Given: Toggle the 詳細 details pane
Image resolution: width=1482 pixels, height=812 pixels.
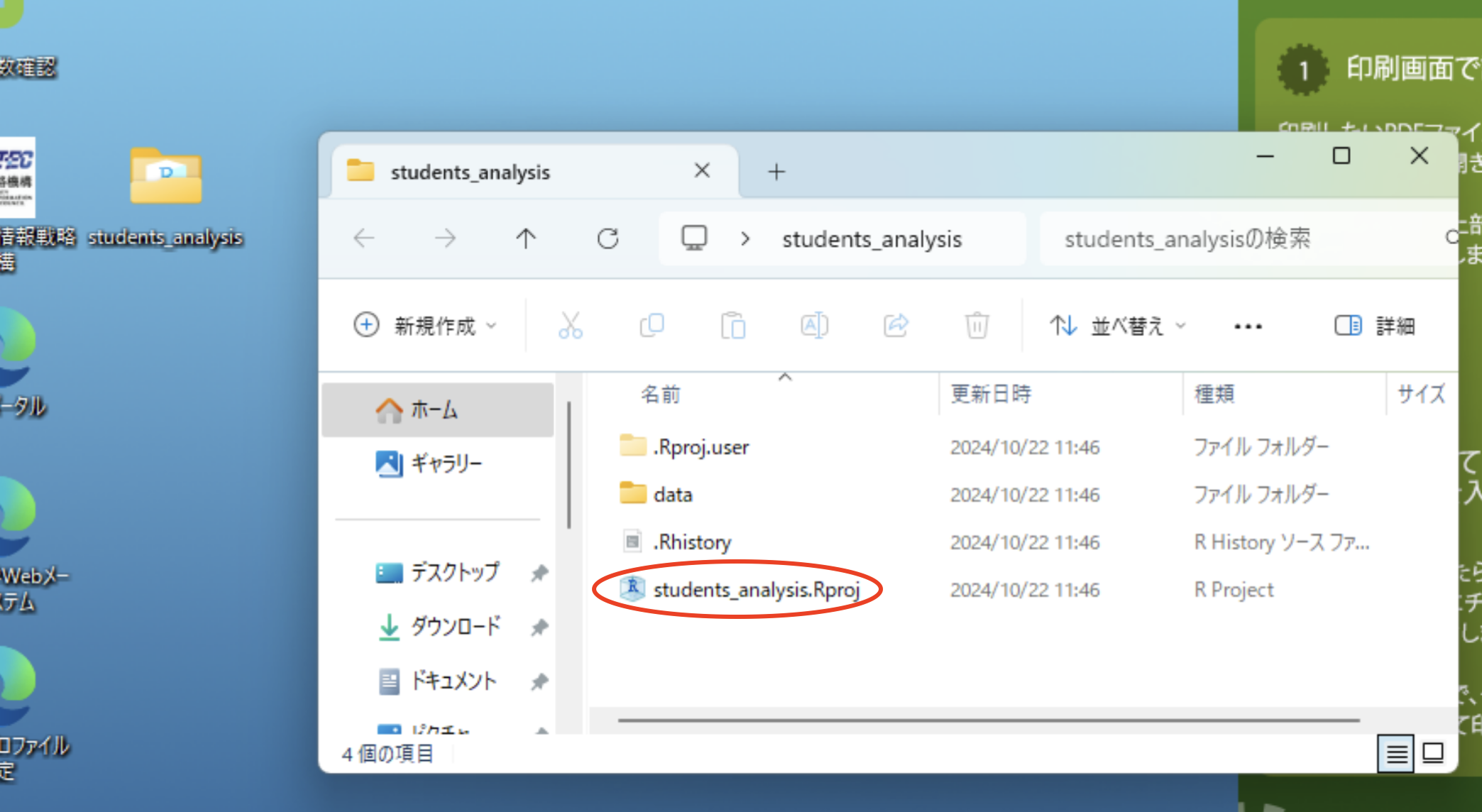Looking at the screenshot, I should pos(1375,326).
